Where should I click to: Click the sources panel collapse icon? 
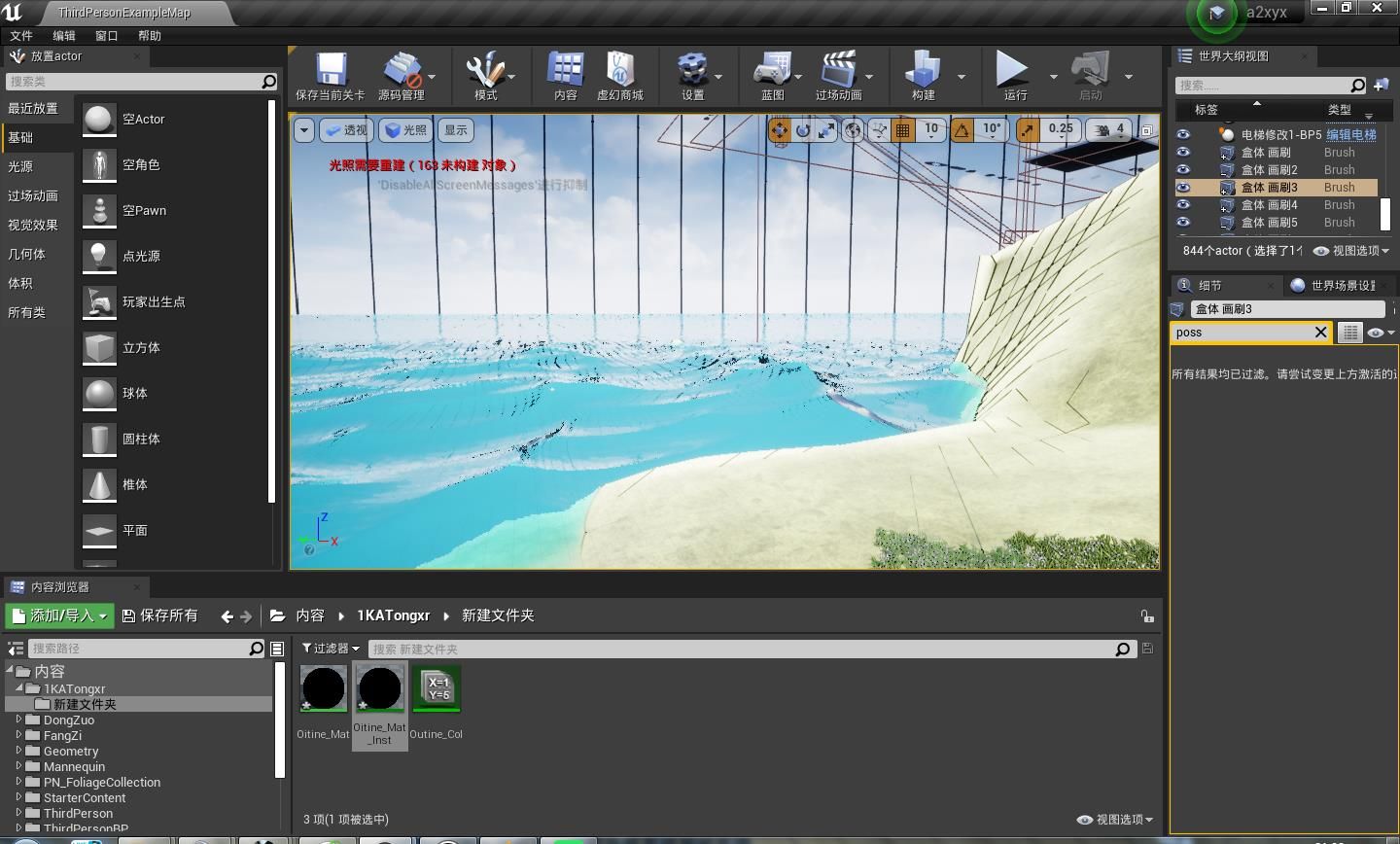click(15, 649)
